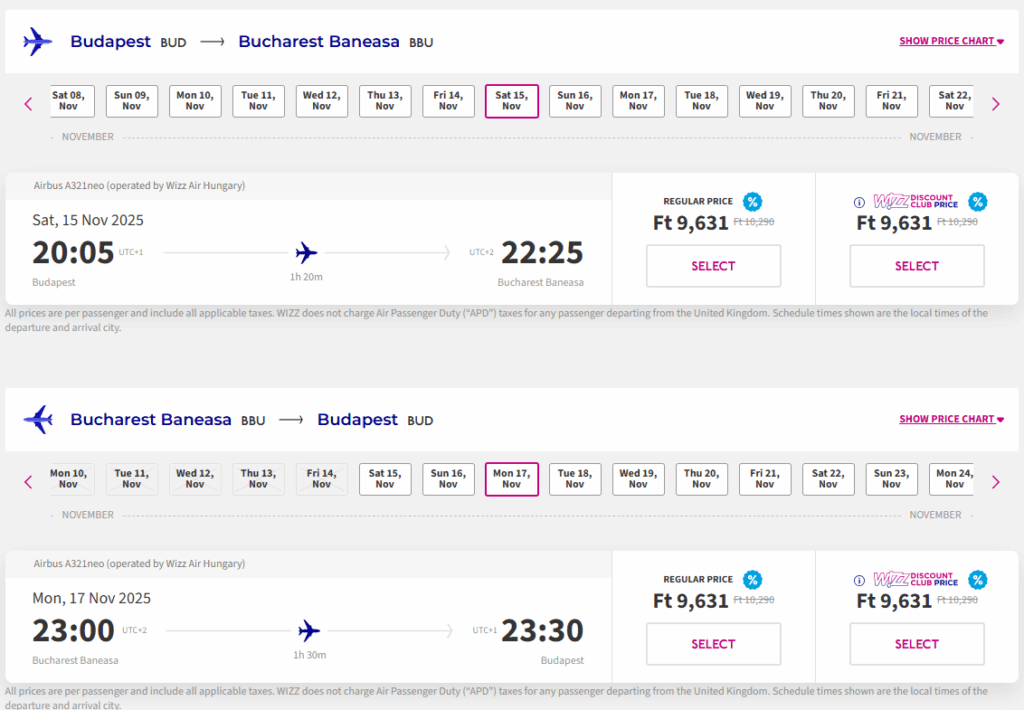1024x710 pixels.
Task: Click the outbound Wizz Discount Club info icon
Action: pyautogui.click(x=859, y=202)
